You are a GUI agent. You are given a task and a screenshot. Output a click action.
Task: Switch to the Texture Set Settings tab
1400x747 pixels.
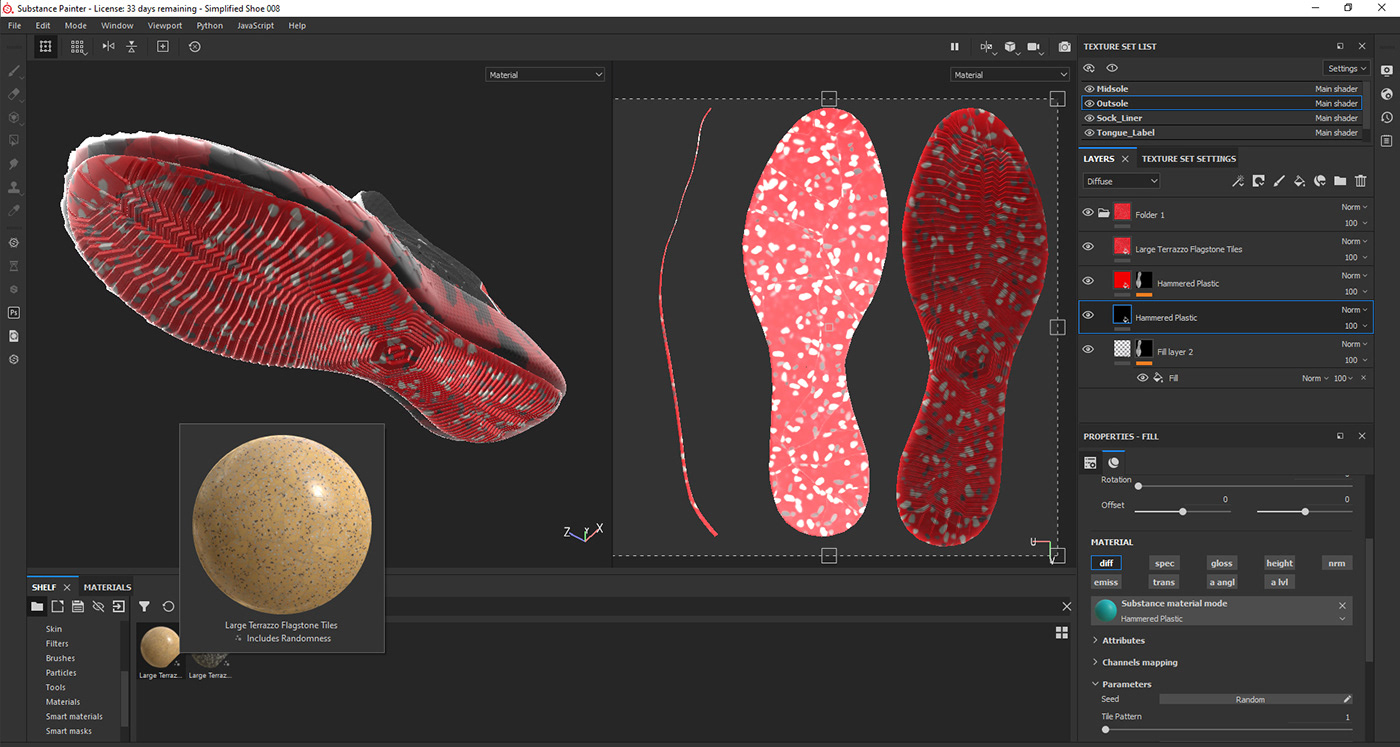coord(1189,158)
